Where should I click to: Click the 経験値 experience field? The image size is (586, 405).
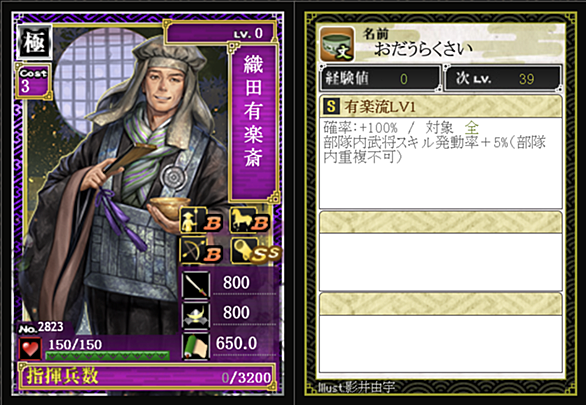(x=380, y=78)
